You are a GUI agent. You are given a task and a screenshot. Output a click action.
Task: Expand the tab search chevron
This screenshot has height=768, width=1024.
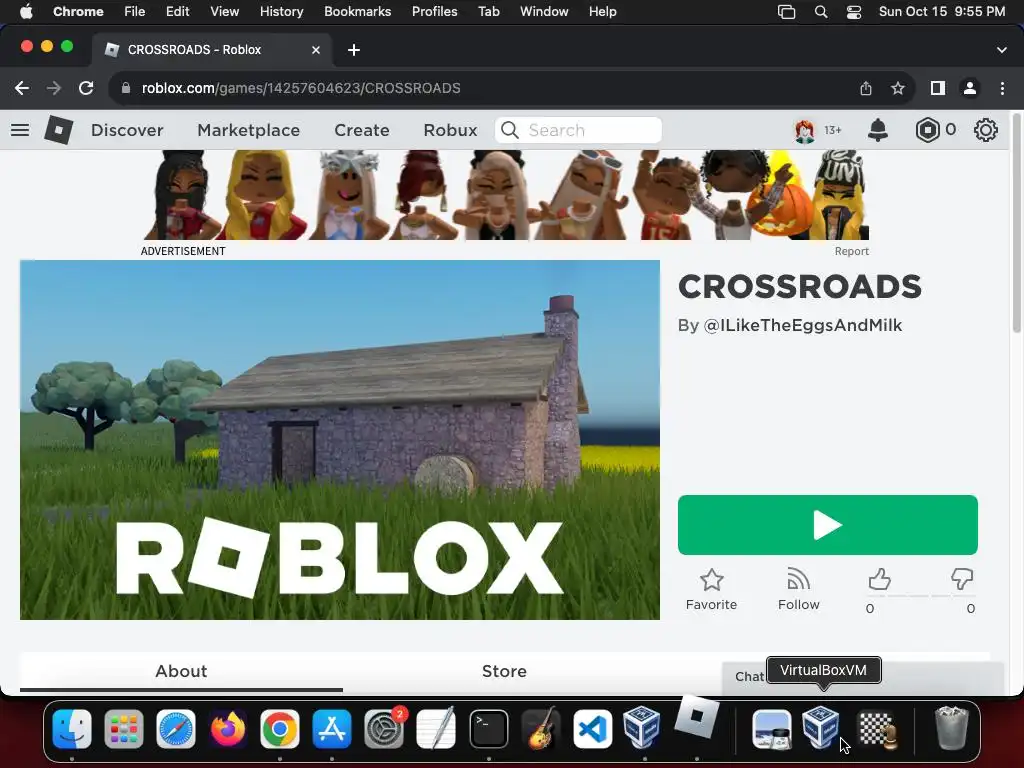[x=1001, y=50]
